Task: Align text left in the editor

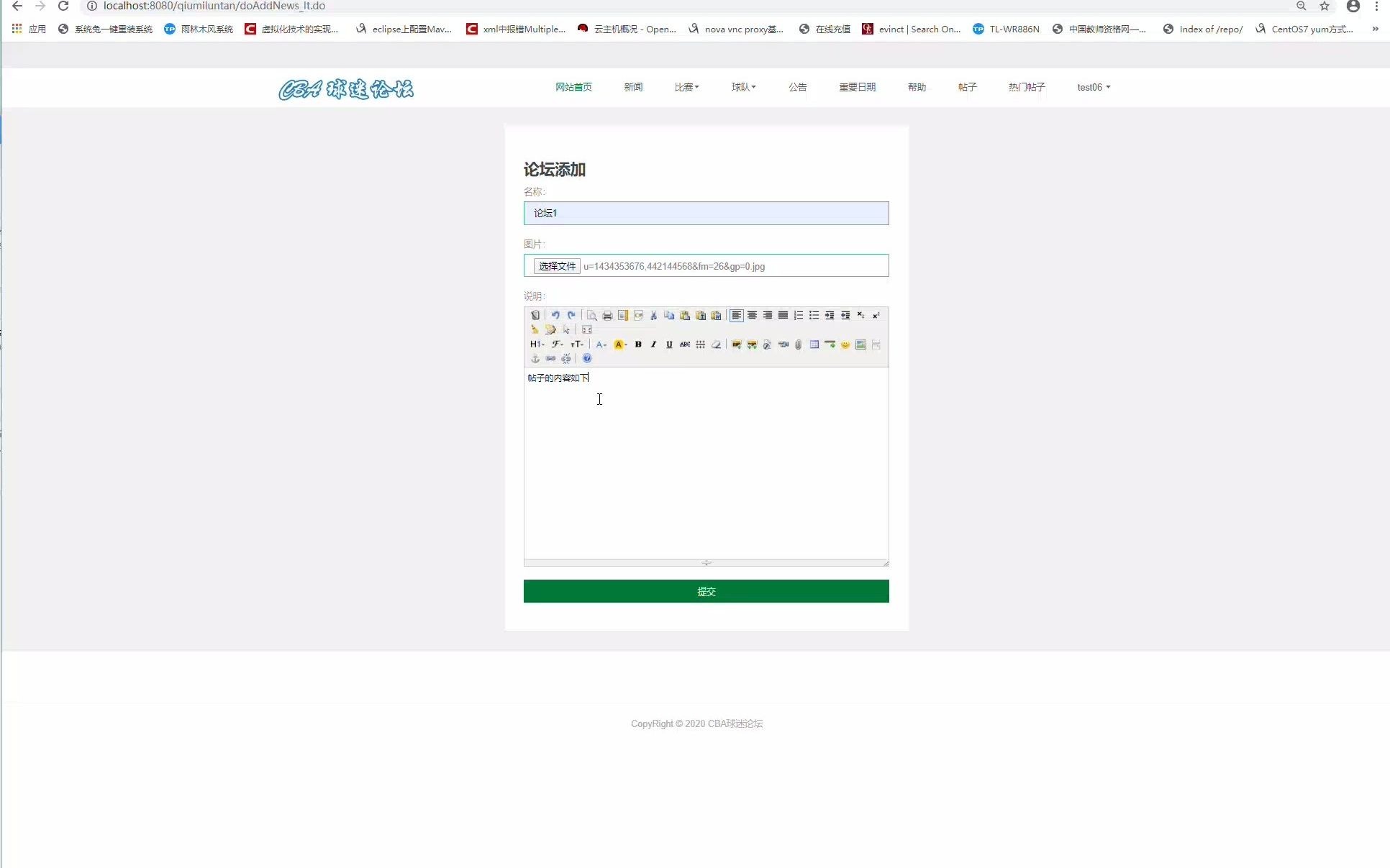Action: point(737,315)
